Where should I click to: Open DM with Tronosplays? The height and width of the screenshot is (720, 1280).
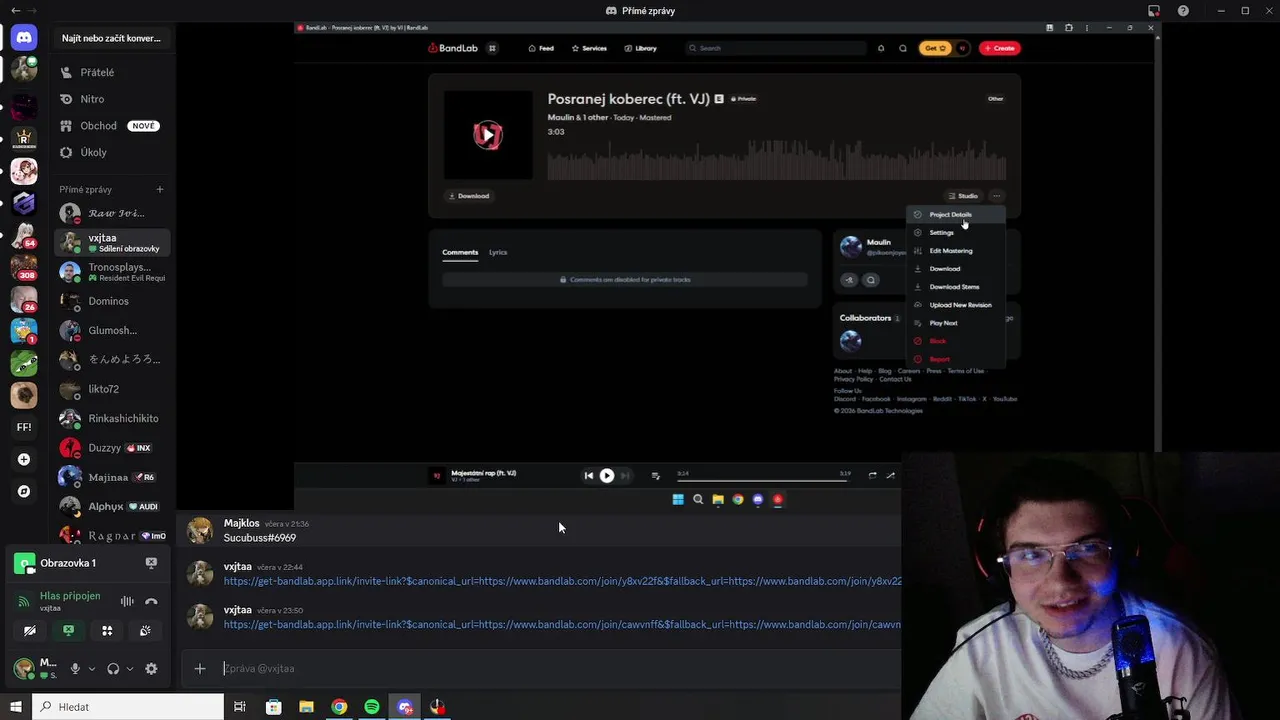pyautogui.click(x=111, y=272)
